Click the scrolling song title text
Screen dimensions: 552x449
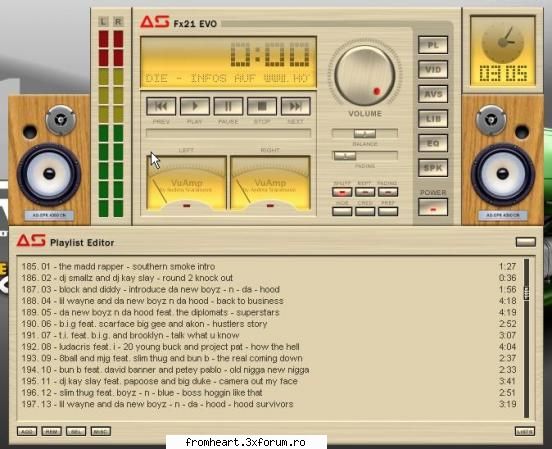[227, 78]
